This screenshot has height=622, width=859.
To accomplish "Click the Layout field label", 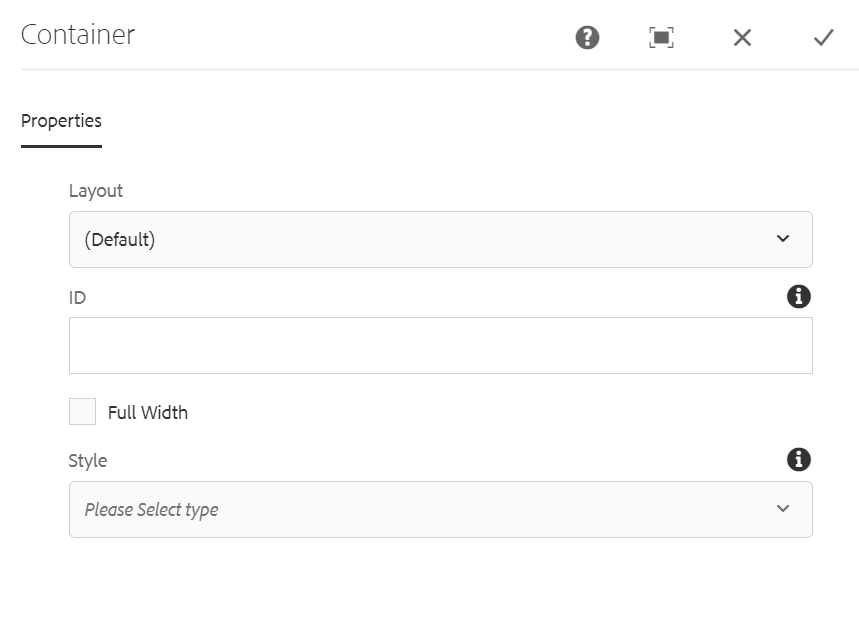I will click(96, 191).
